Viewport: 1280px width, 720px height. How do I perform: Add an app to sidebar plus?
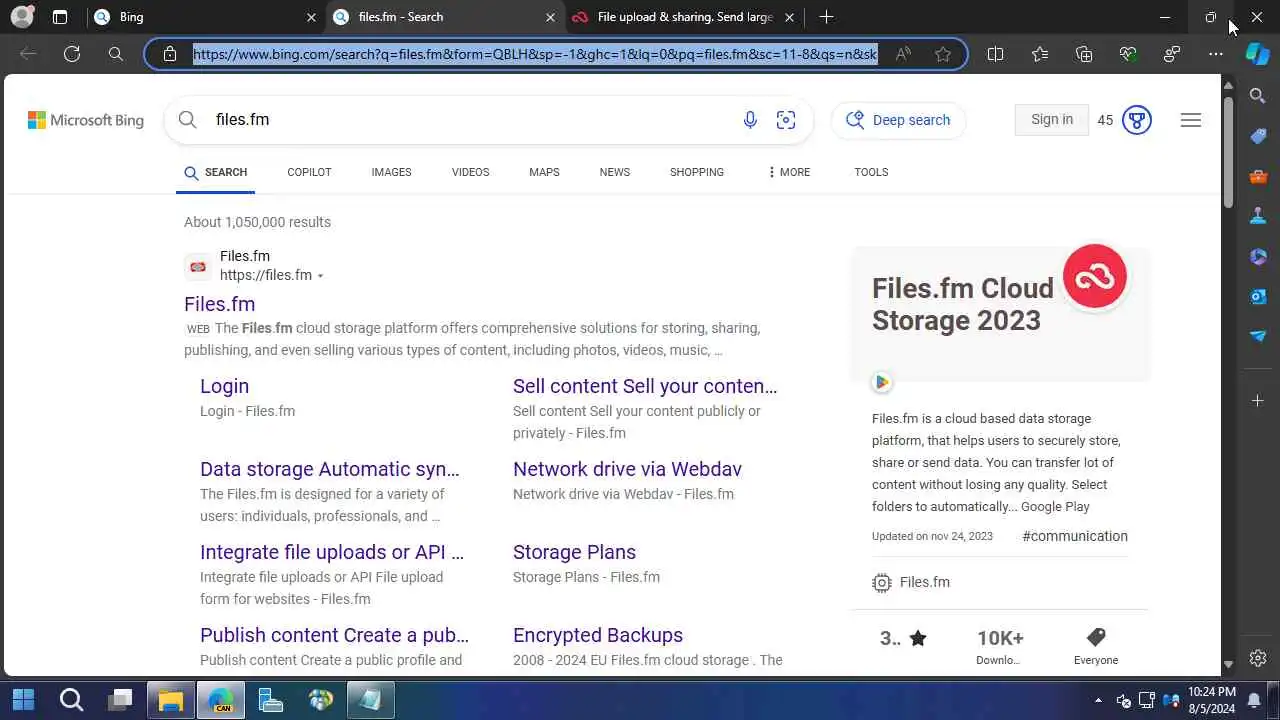[x=1258, y=400]
